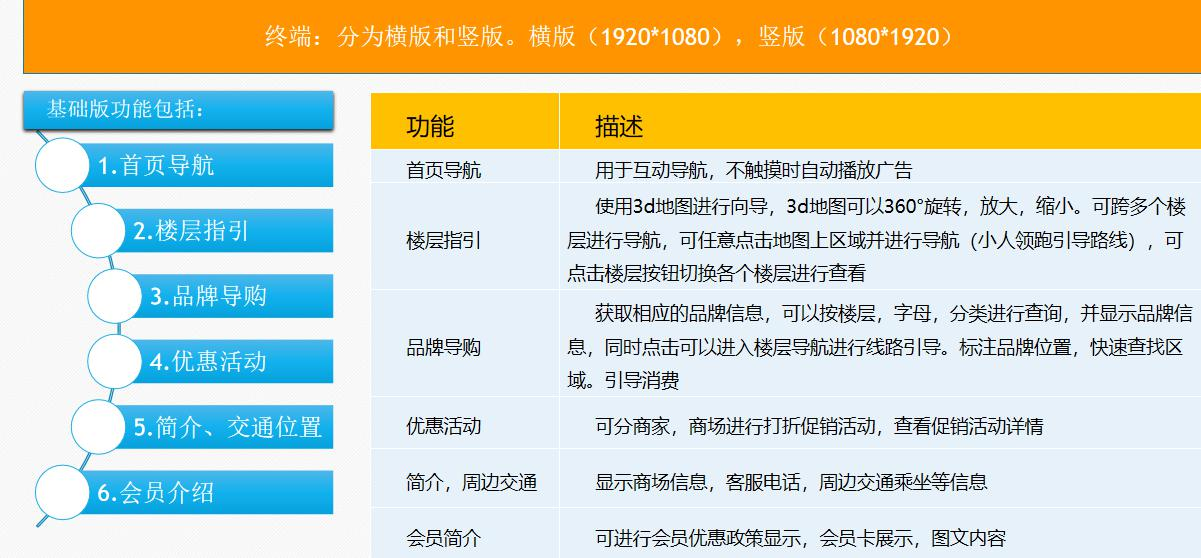Viewport: 1201px width, 558px height.
Task: Click the 用于互动导航 description text
Action: click(753, 170)
